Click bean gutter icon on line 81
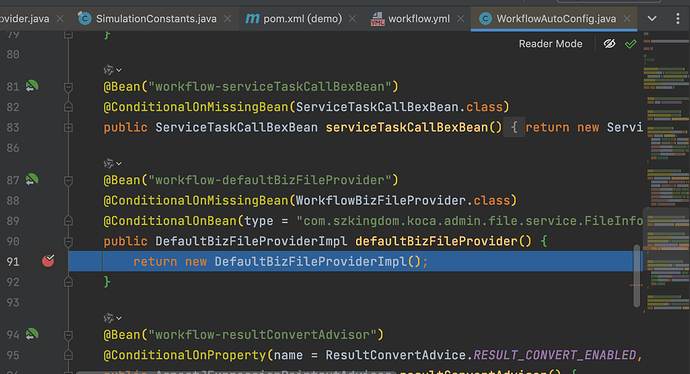690x374 pixels. (32, 86)
